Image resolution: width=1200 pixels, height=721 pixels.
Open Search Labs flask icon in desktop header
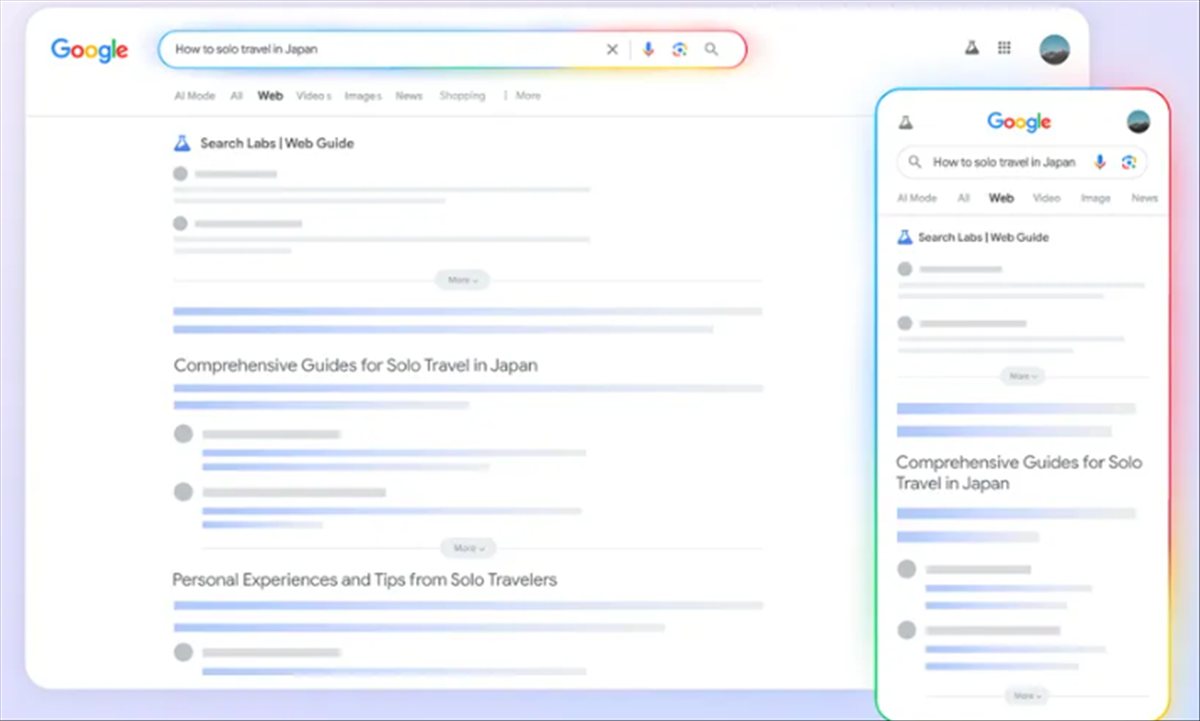[971, 48]
